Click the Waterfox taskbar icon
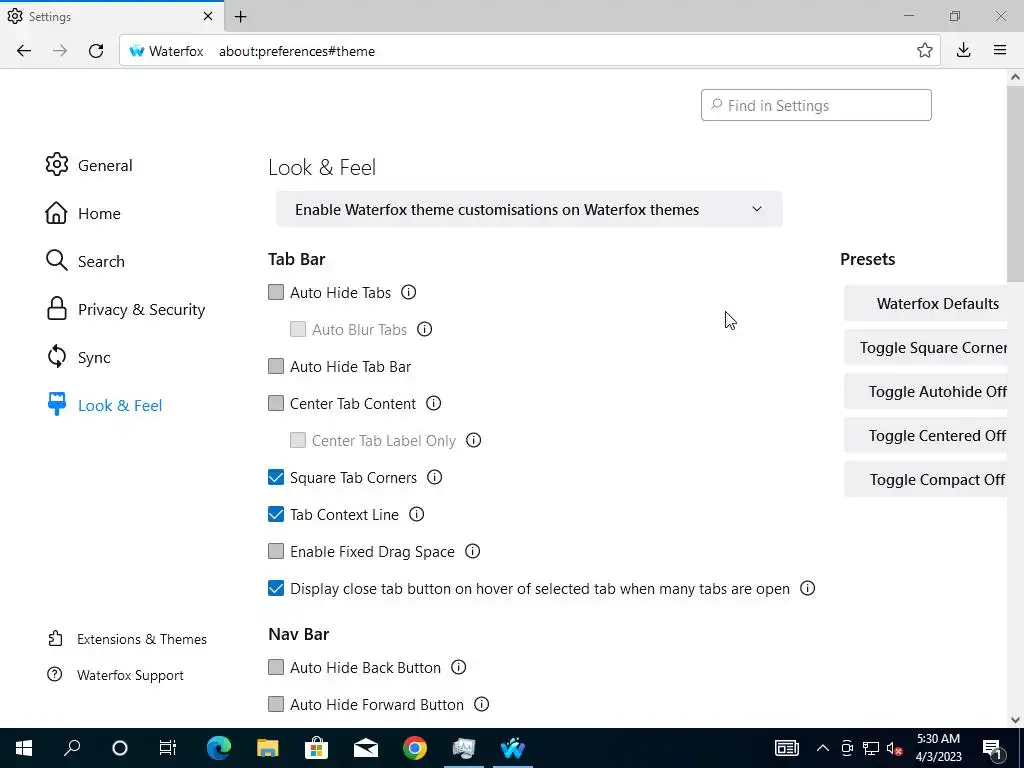This screenshot has width=1024, height=768. [513, 748]
